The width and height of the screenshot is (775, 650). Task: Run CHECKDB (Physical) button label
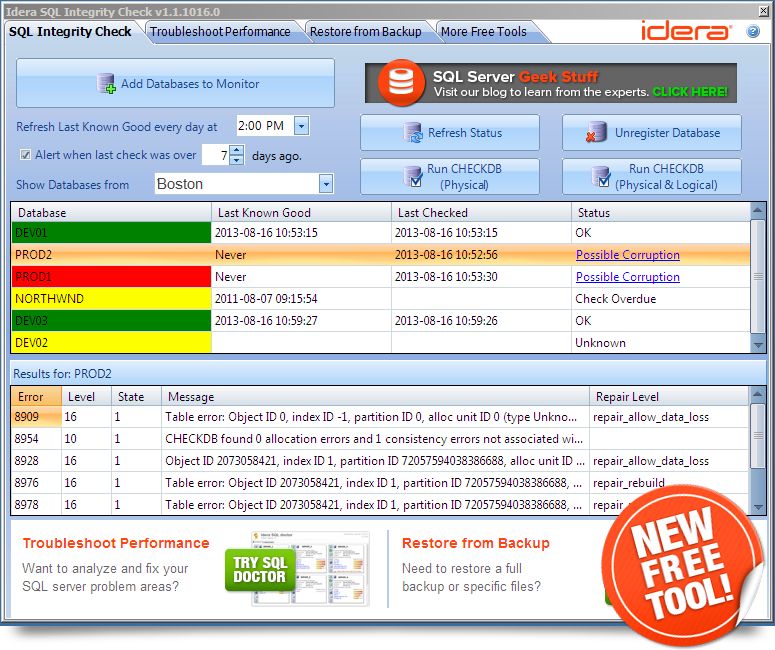[464, 176]
